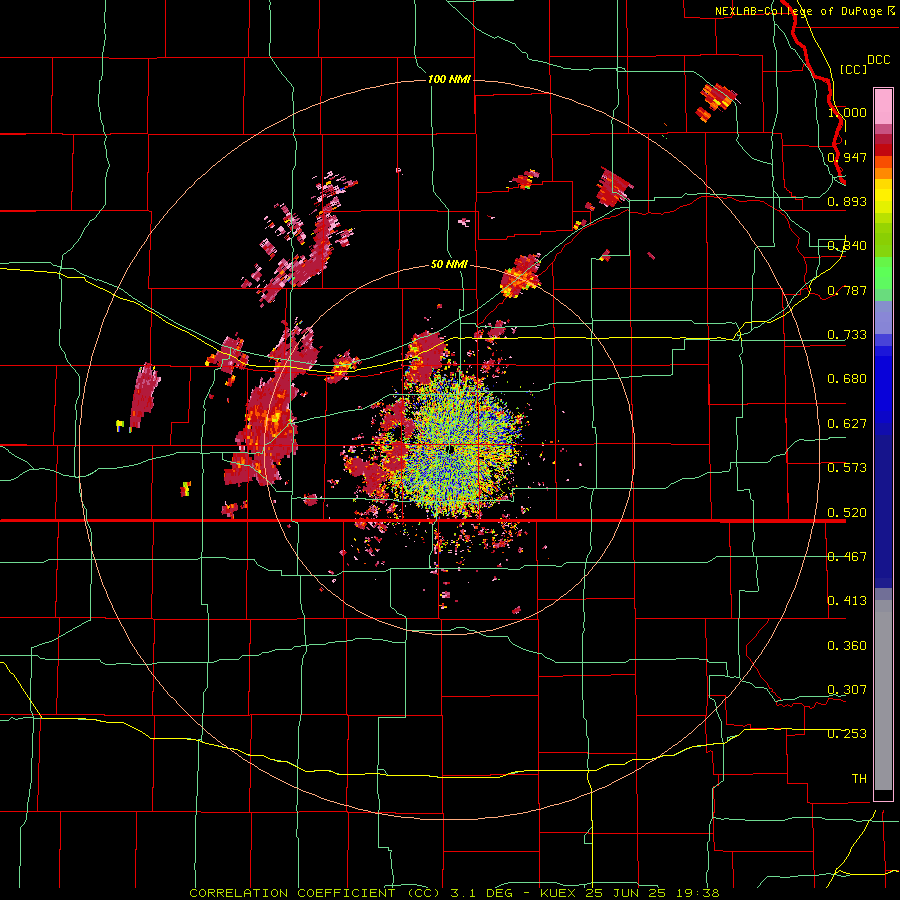Select the 1.000 value on color scale
This screenshot has height=900, width=900.
[x=847, y=112]
